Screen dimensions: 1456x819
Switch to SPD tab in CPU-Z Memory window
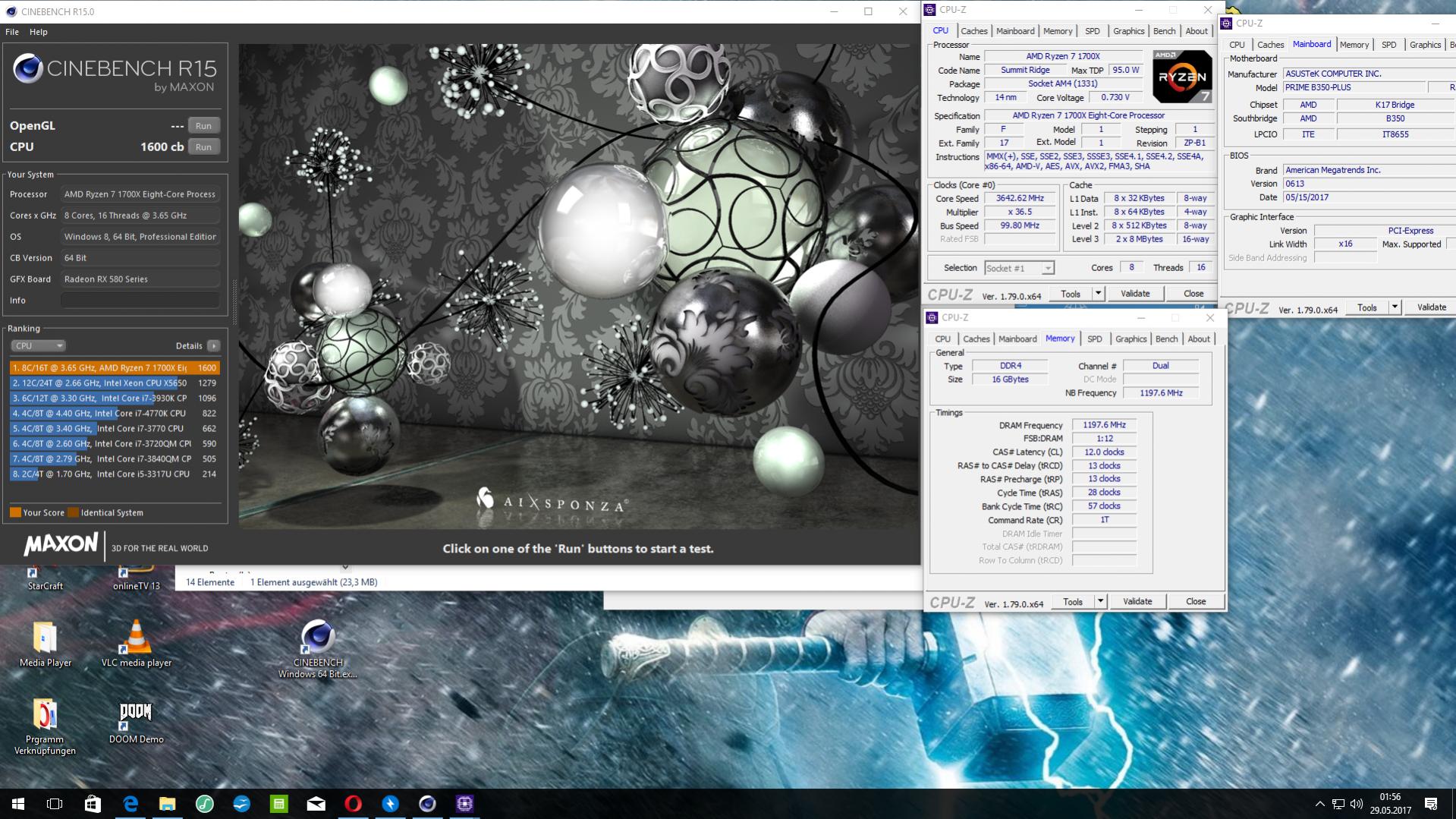[1094, 339]
